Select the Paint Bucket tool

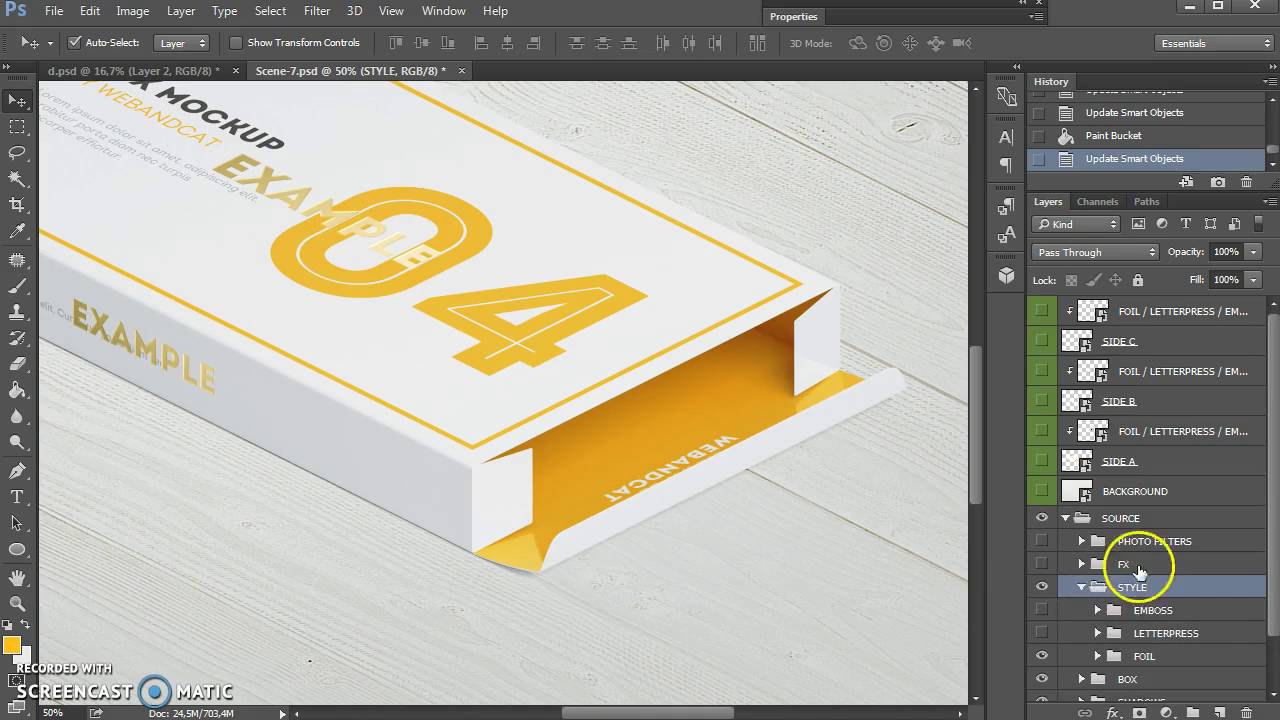17,391
